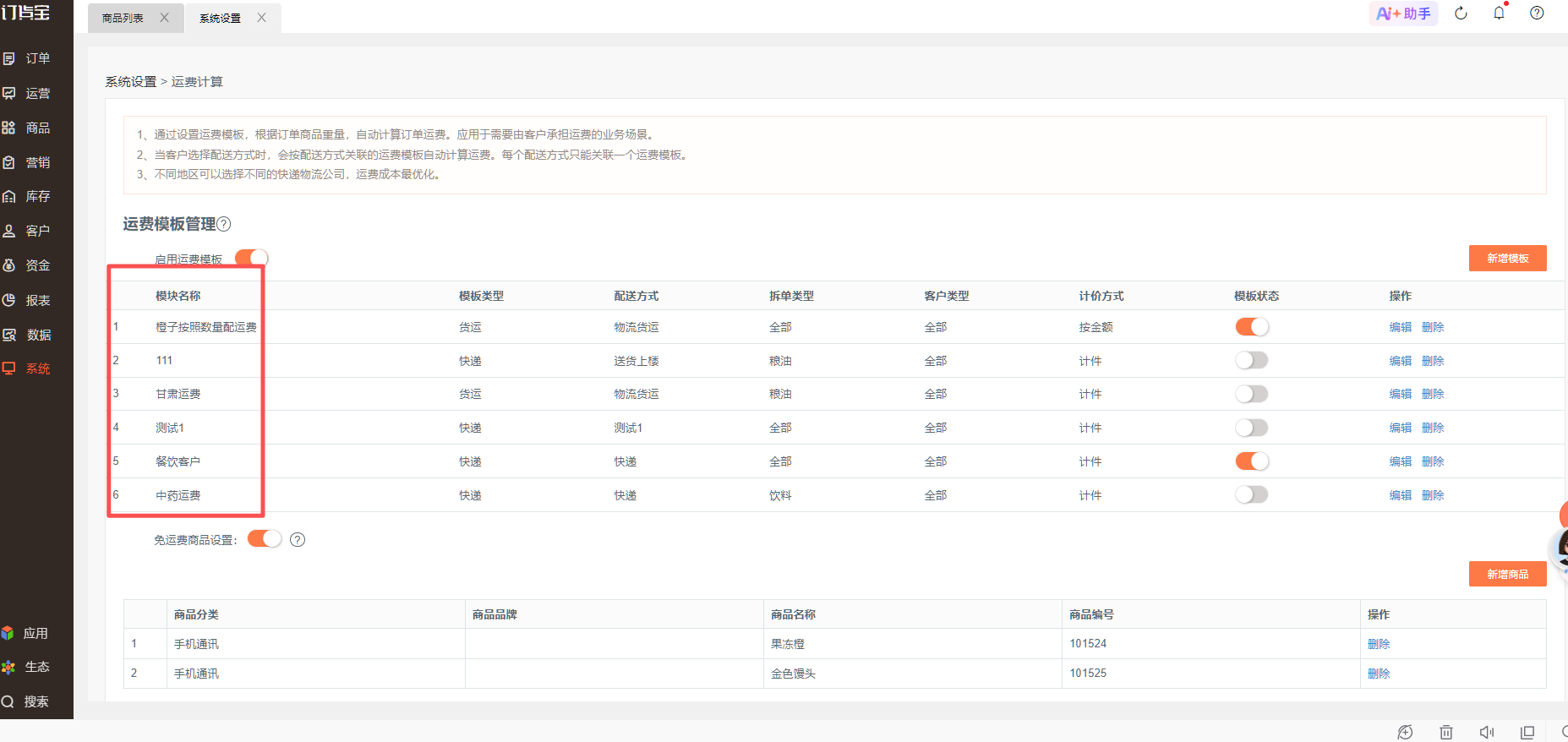Enable template status for 111 row
Image resolution: width=1568 pixels, height=742 pixels.
[x=1252, y=361]
